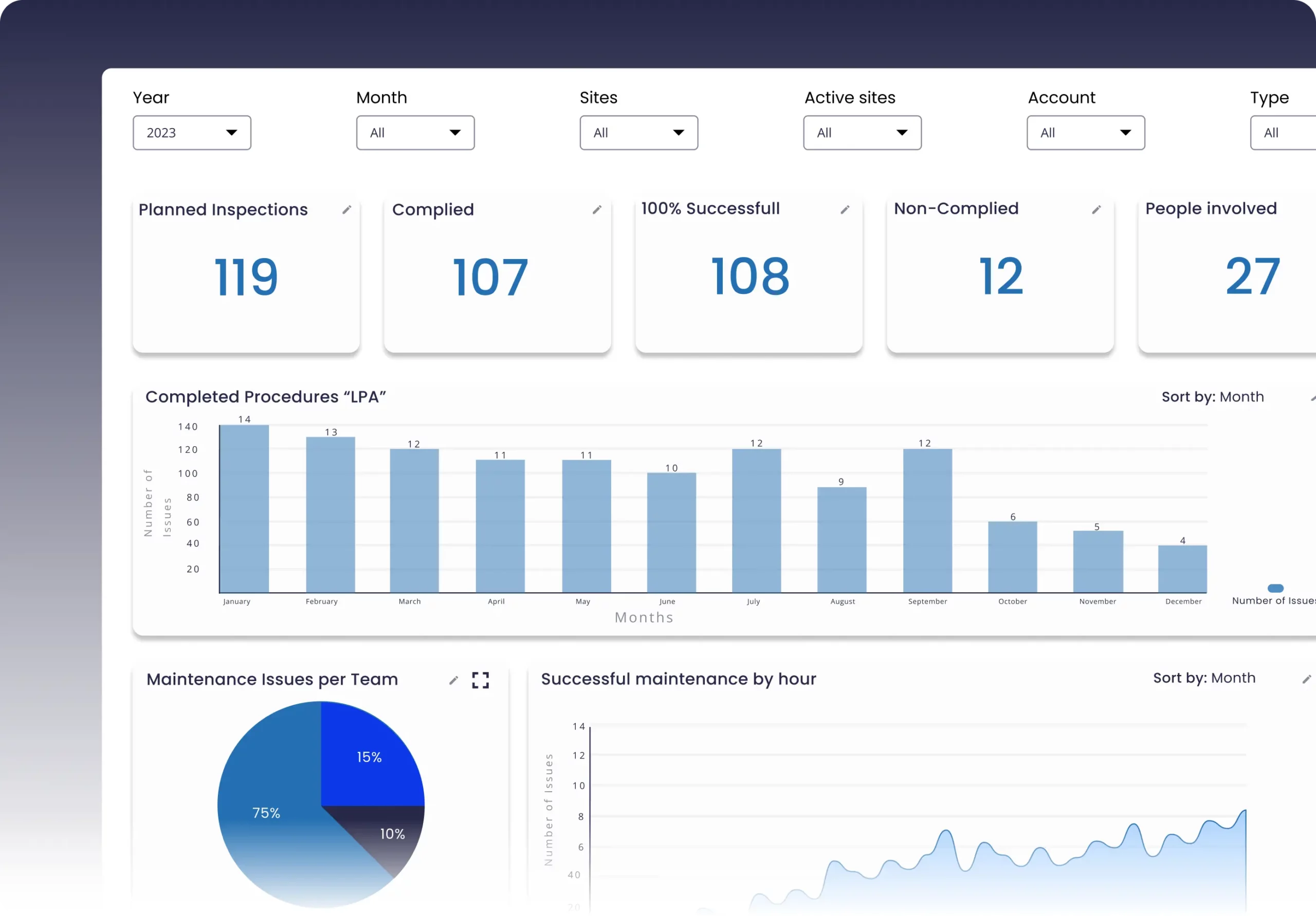Open the Type filter dropdown
Image resolution: width=1316 pixels, height=916 pixels.
coord(1283,133)
